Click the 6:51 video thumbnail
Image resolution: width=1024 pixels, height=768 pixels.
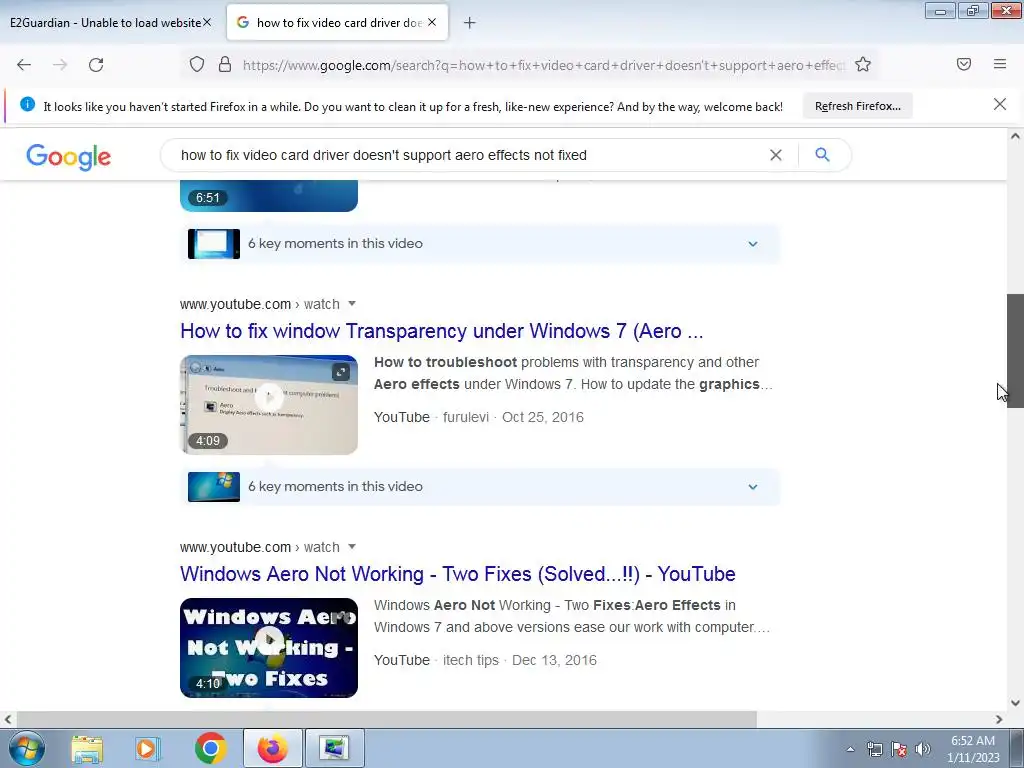pyautogui.click(x=269, y=196)
